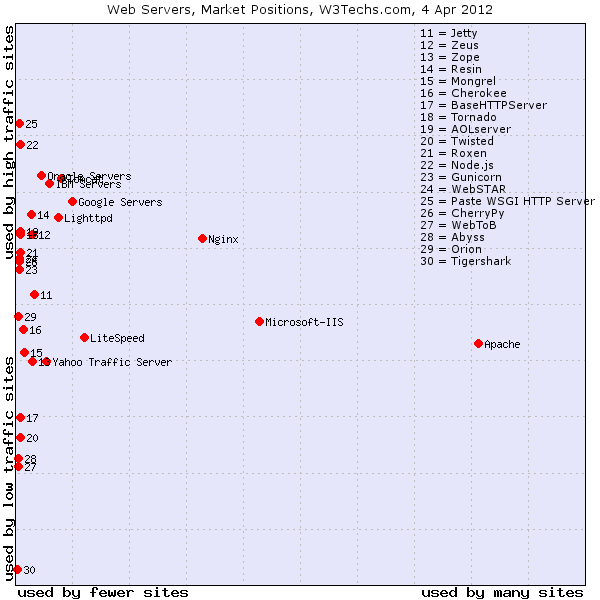Click the 'used by high traffic sites' axis label

point(8,142)
